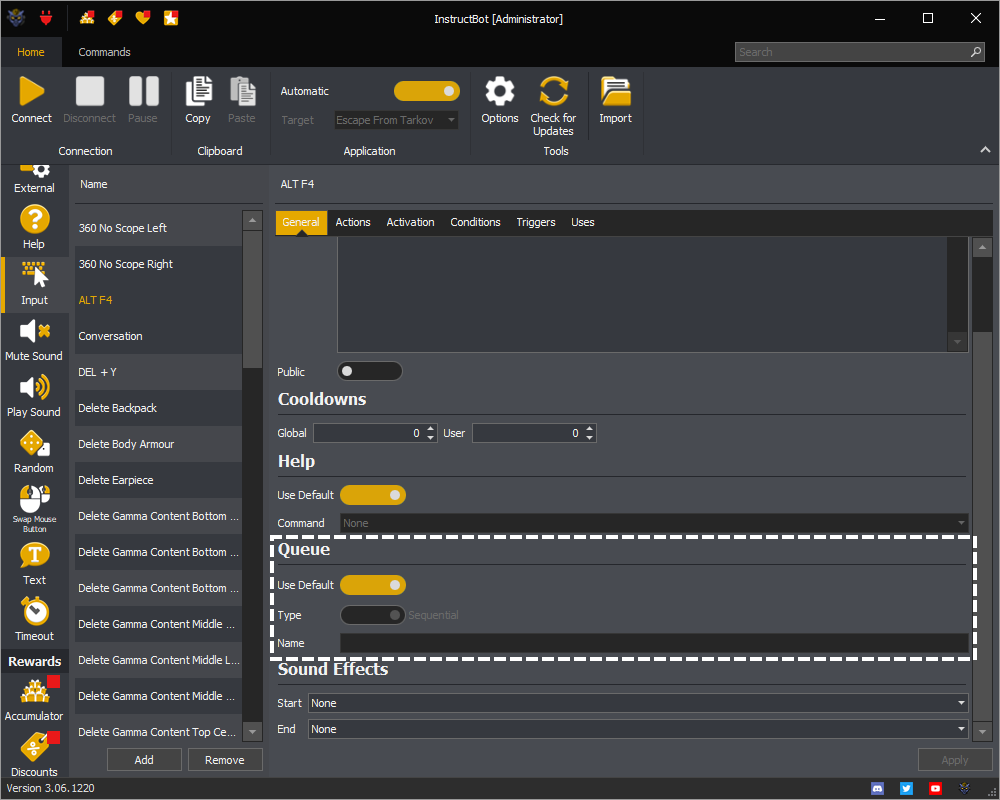Switch to Commands ribbon tab
The image size is (1000, 800).
tap(105, 52)
